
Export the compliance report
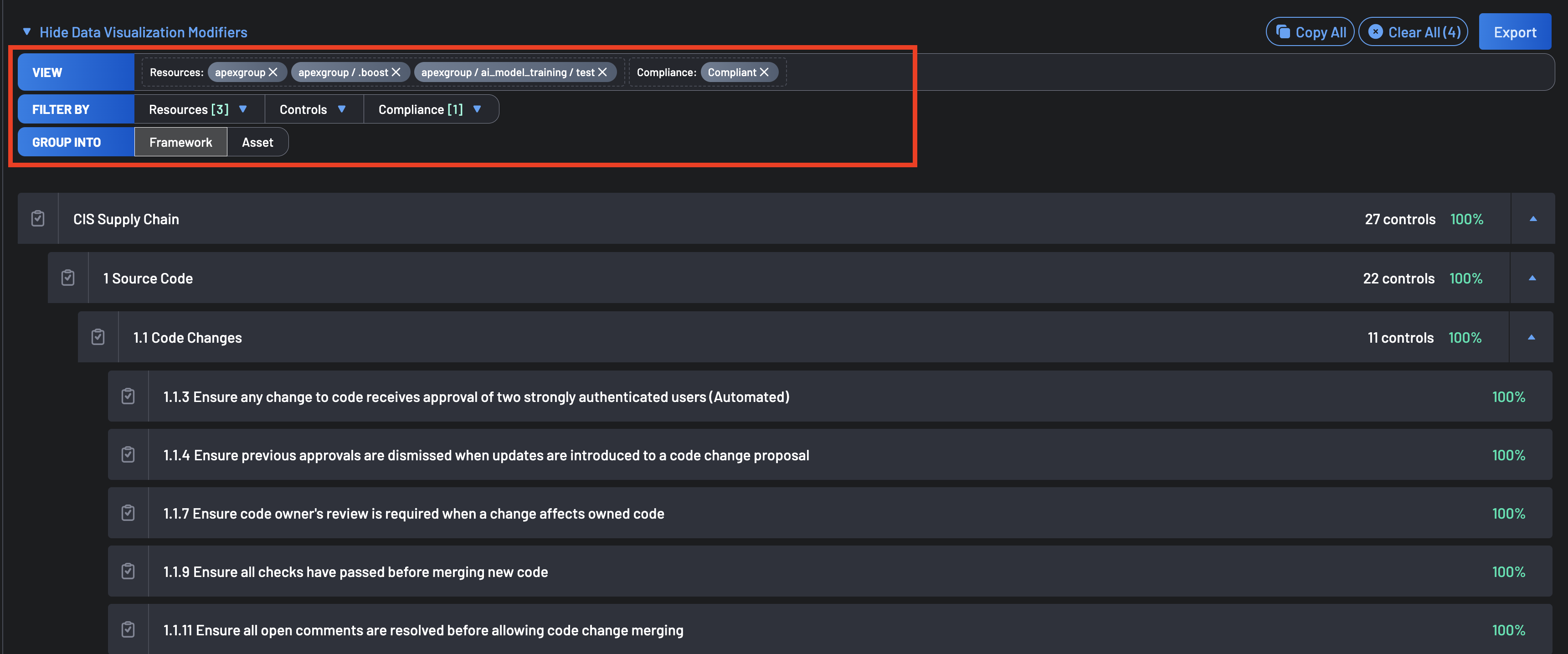[x=1514, y=31]
